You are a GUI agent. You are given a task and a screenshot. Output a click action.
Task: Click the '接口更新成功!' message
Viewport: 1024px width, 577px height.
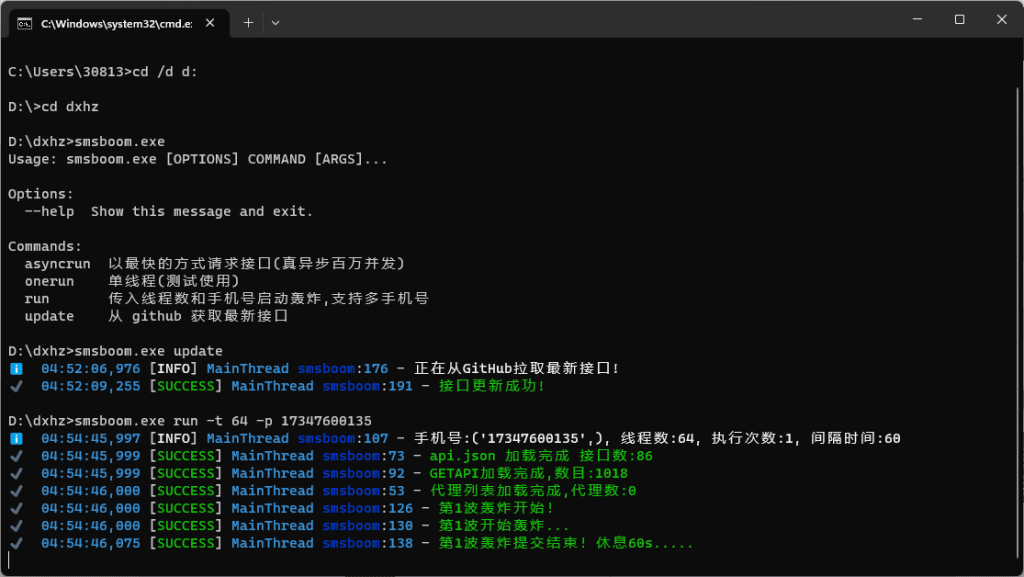click(492, 386)
